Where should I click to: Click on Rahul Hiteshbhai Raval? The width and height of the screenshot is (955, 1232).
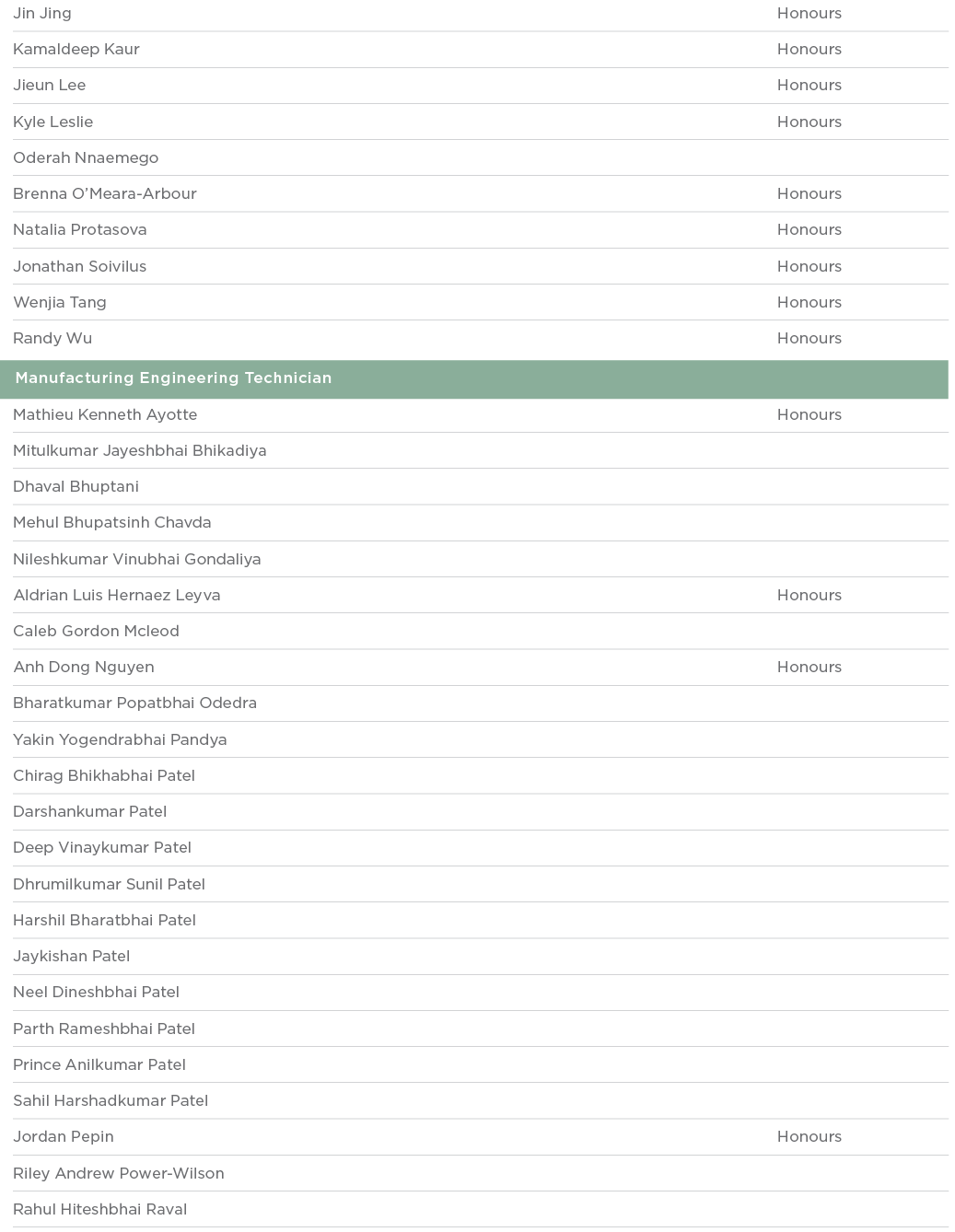pyautogui.click(x=99, y=1210)
